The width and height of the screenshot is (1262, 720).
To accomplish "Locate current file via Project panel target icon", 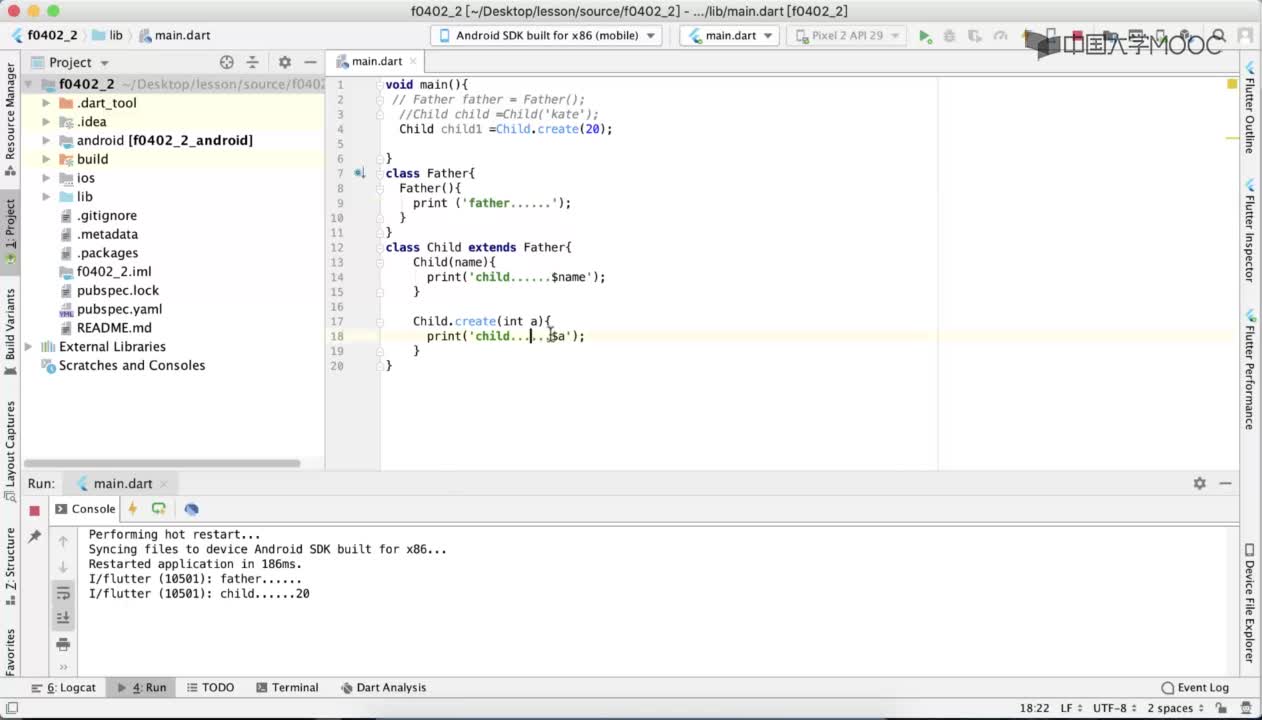I will pyautogui.click(x=227, y=62).
